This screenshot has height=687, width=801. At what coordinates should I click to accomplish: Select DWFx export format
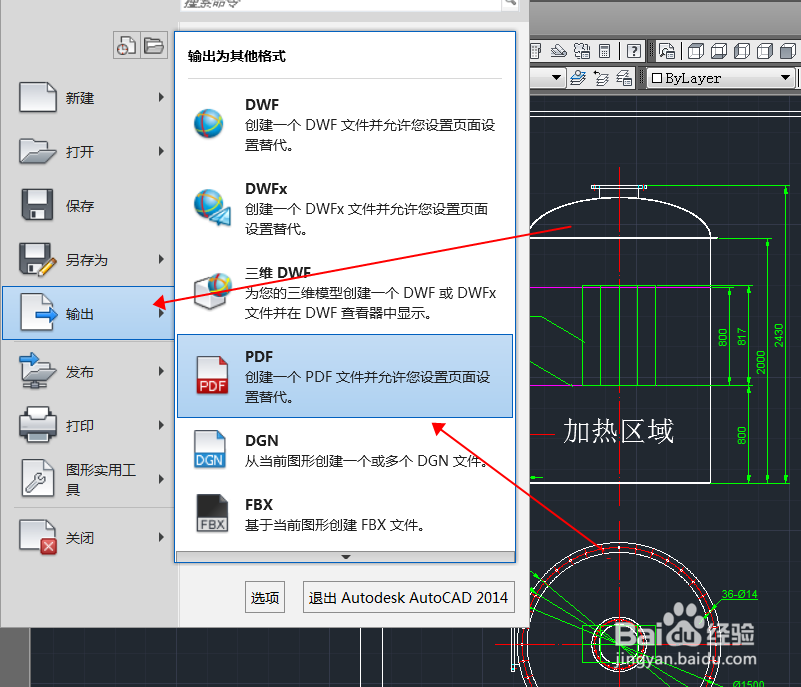click(x=345, y=208)
